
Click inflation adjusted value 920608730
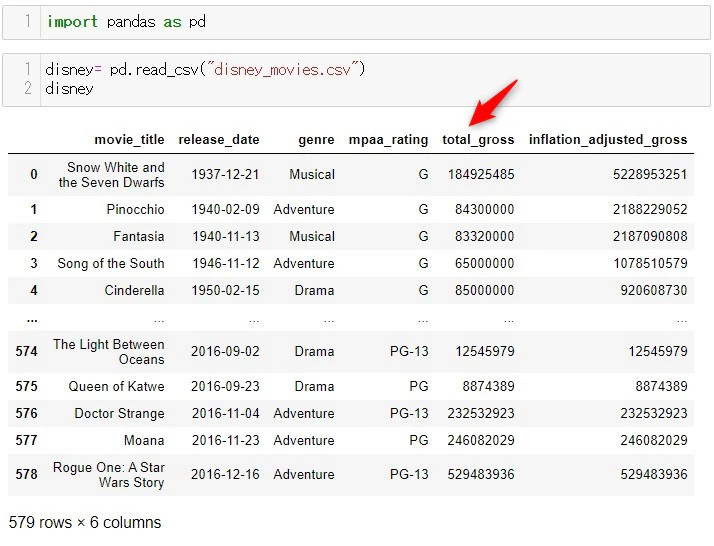pyautogui.click(x=653, y=290)
